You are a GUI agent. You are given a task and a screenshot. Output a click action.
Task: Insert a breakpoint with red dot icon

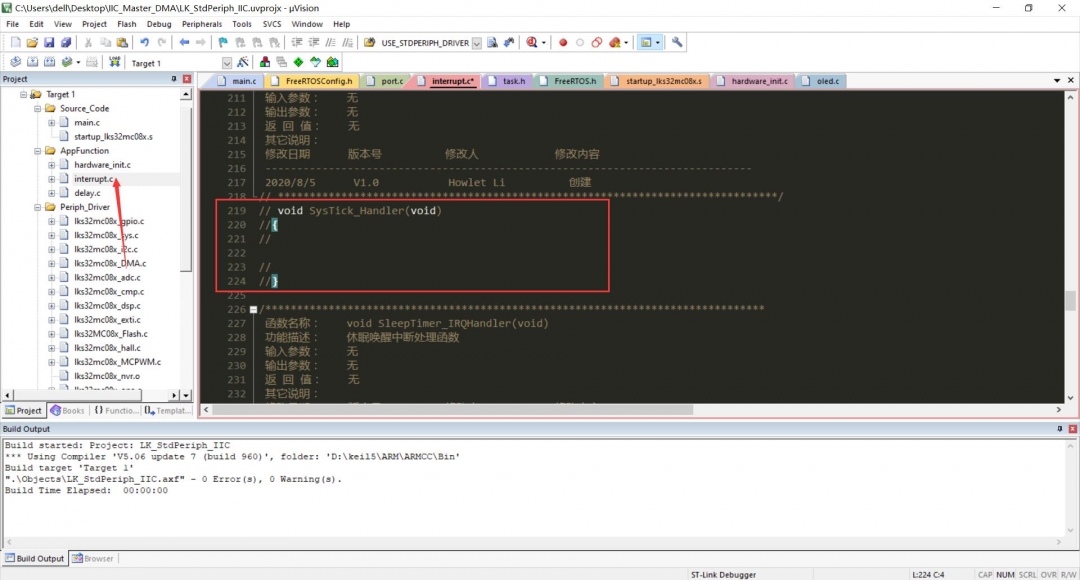click(563, 43)
